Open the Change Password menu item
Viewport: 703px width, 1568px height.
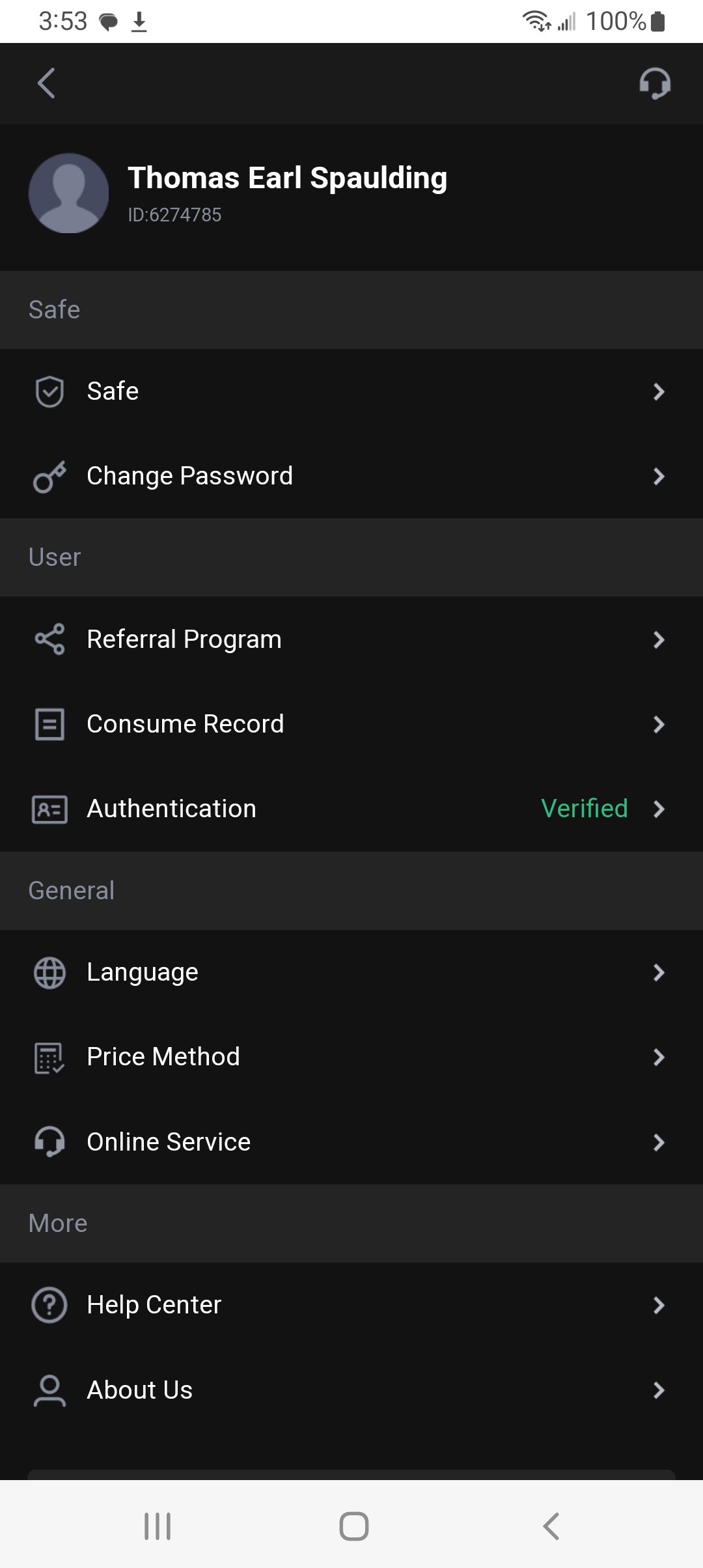coord(189,477)
